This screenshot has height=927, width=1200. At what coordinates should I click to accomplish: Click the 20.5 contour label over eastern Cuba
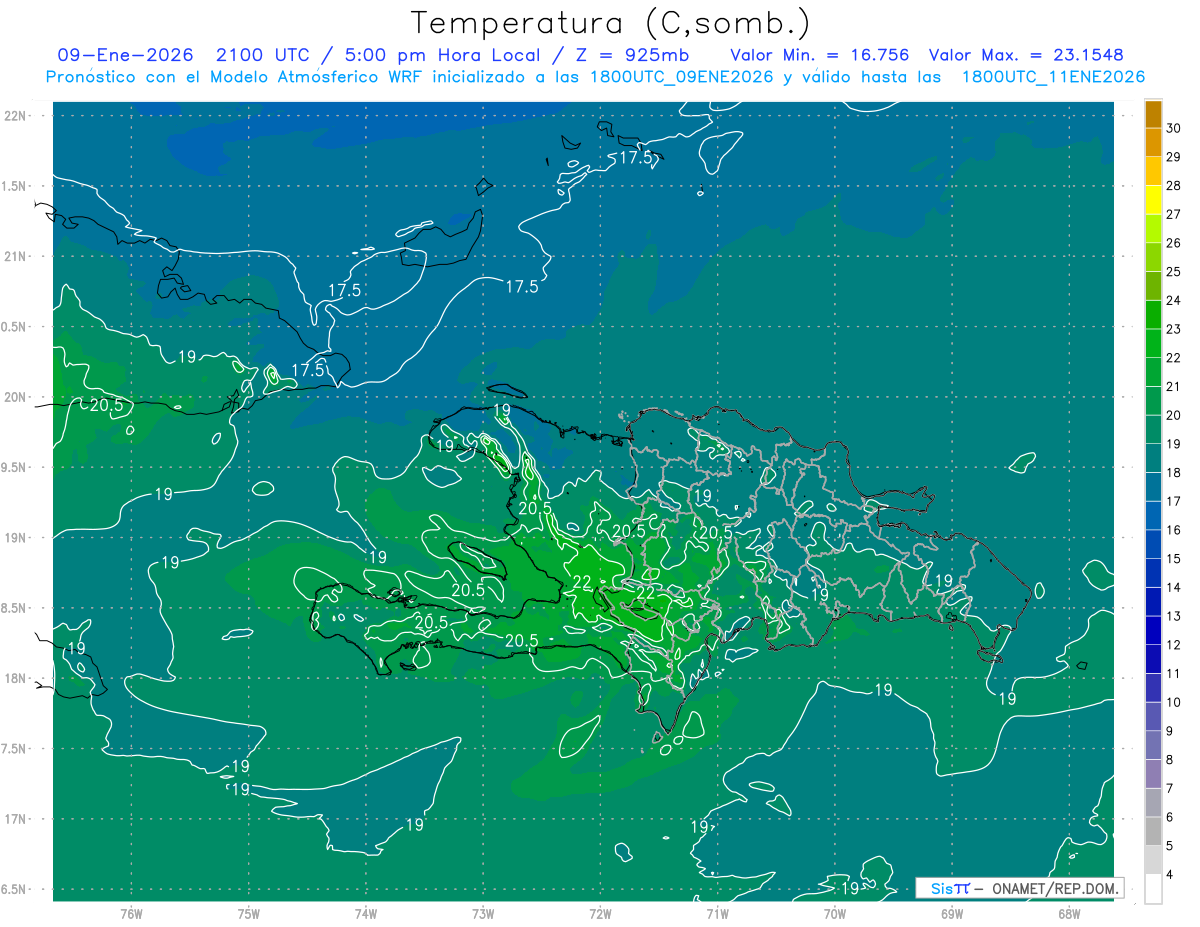click(x=106, y=405)
